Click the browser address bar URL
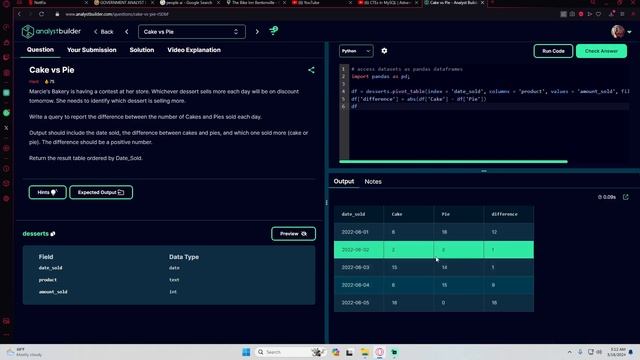640x360 pixels. 117,14
